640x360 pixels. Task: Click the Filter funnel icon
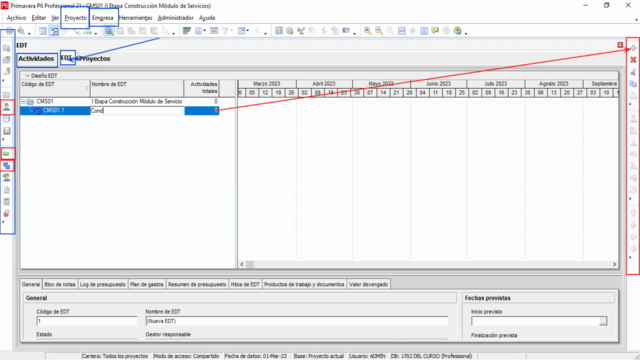click(x=225, y=31)
